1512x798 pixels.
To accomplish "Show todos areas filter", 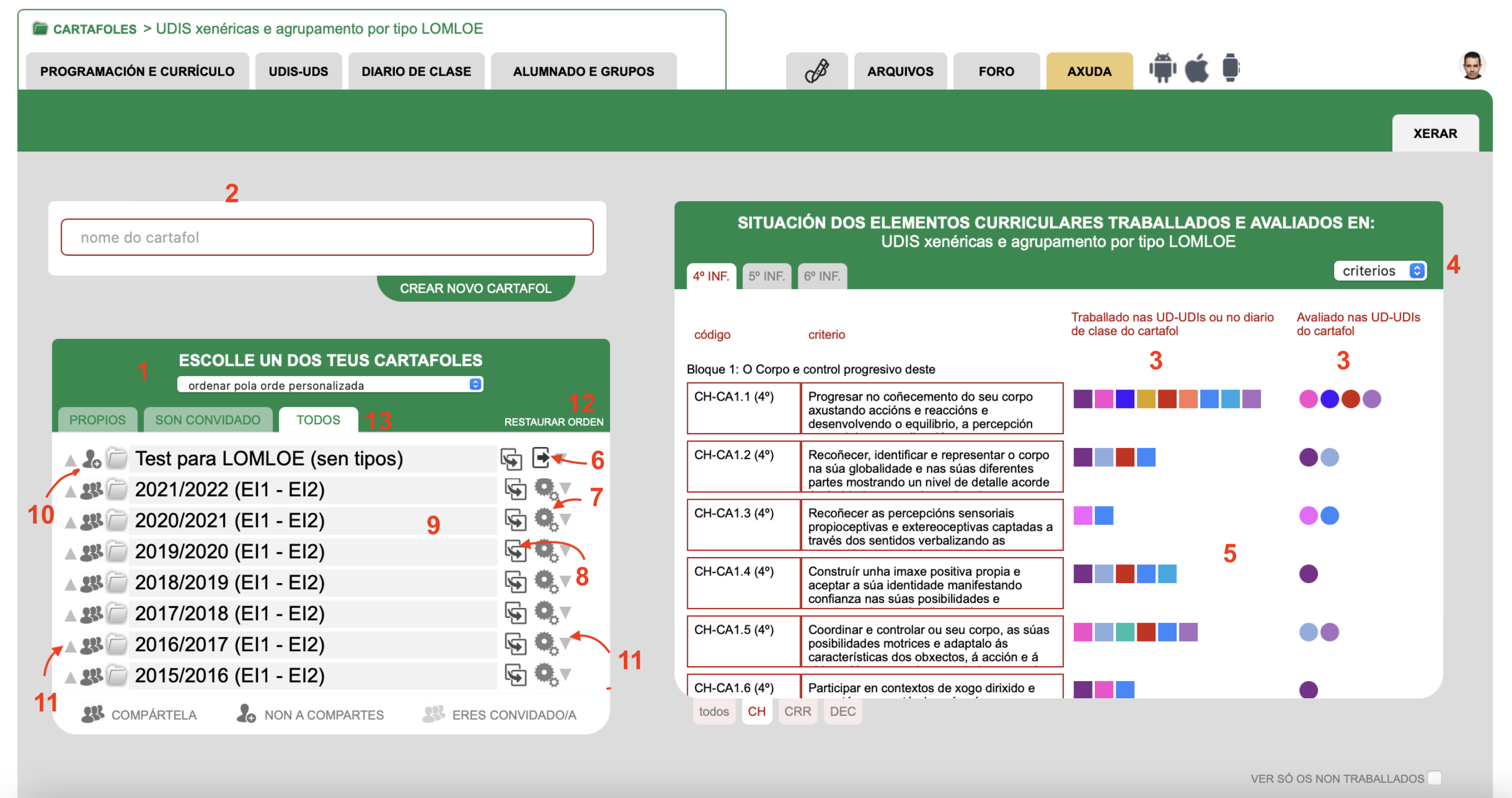I will point(714,711).
